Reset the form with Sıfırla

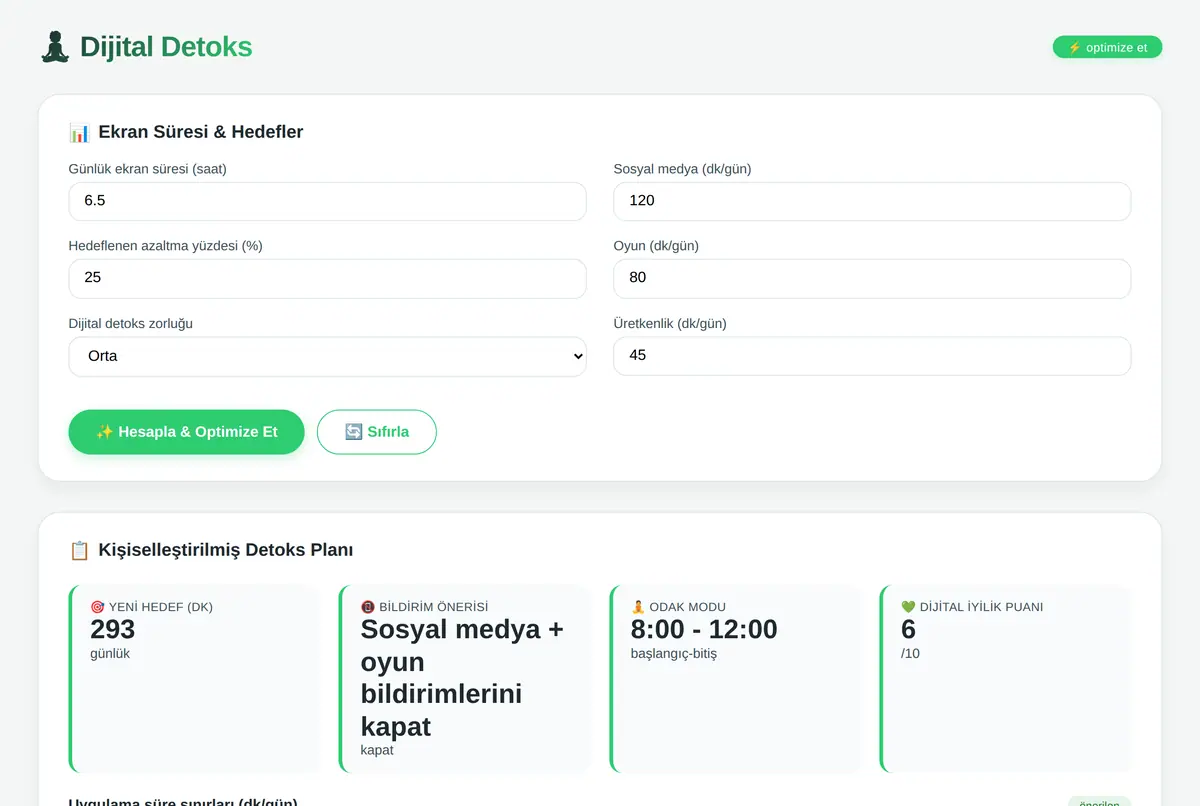(377, 432)
